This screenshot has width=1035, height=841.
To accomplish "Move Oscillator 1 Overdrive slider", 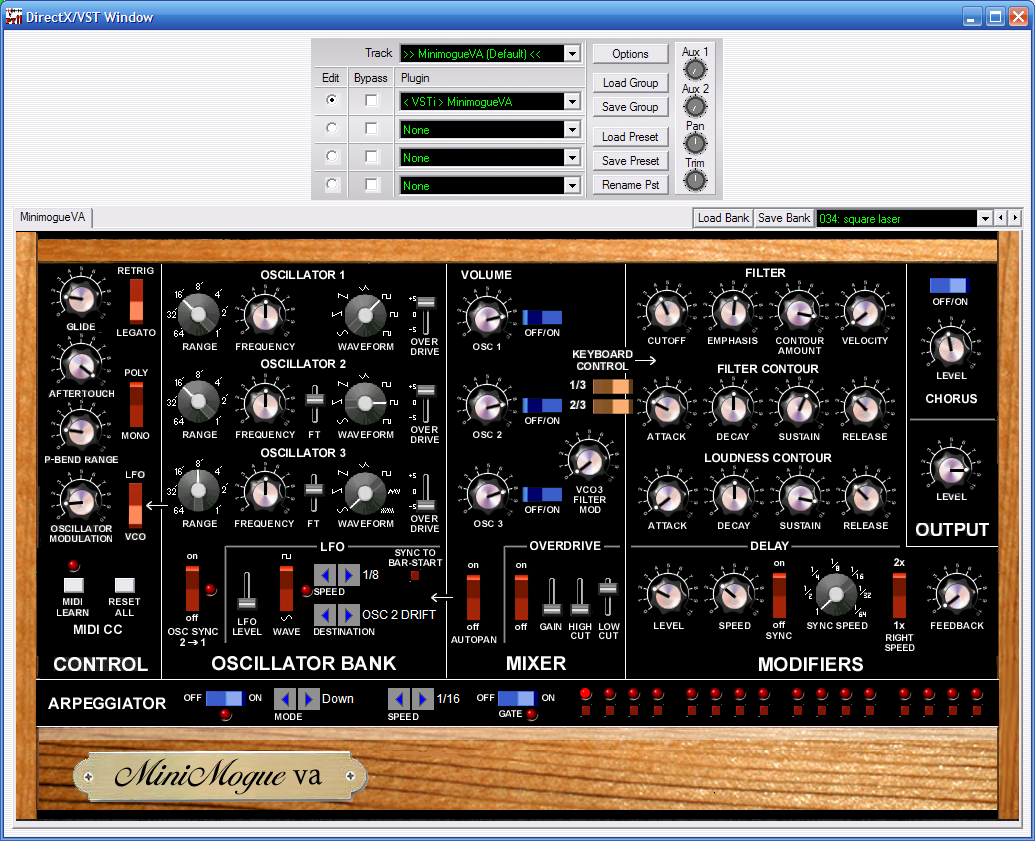I will pyautogui.click(x=426, y=303).
